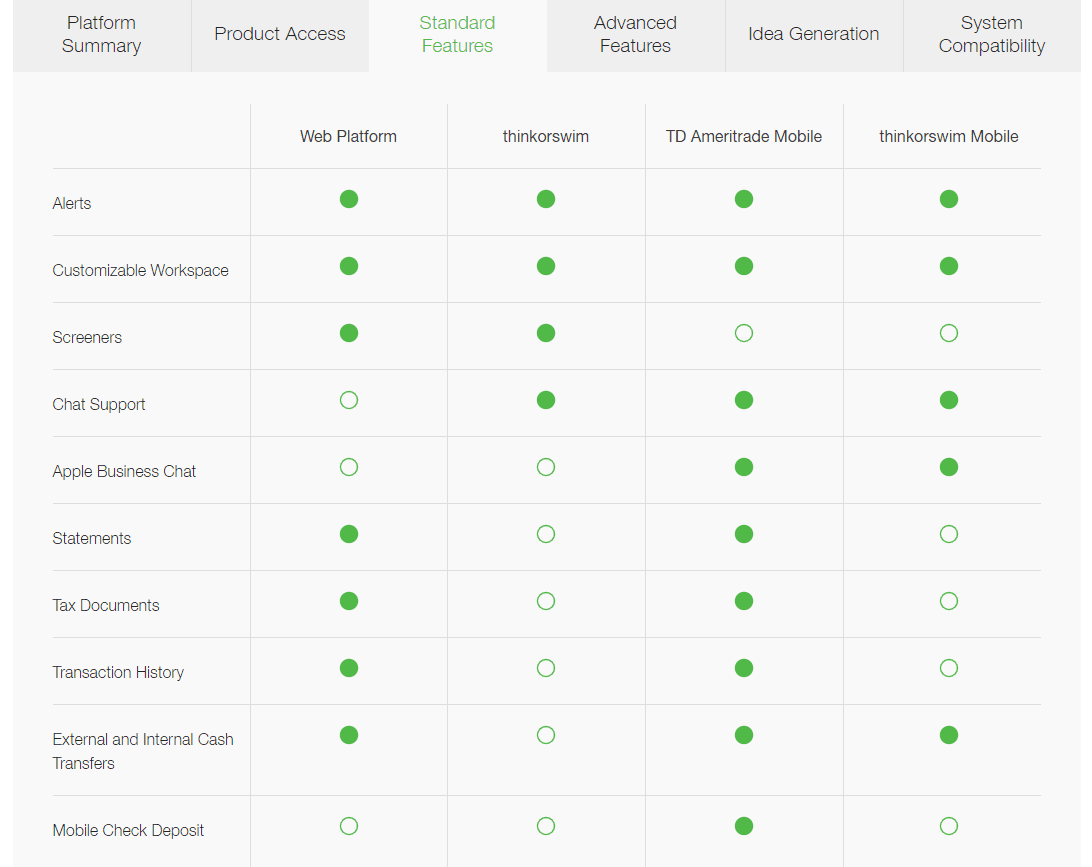This screenshot has width=1092, height=867.
Task: Click Statements filled dot under Web Platform
Action: click(349, 534)
